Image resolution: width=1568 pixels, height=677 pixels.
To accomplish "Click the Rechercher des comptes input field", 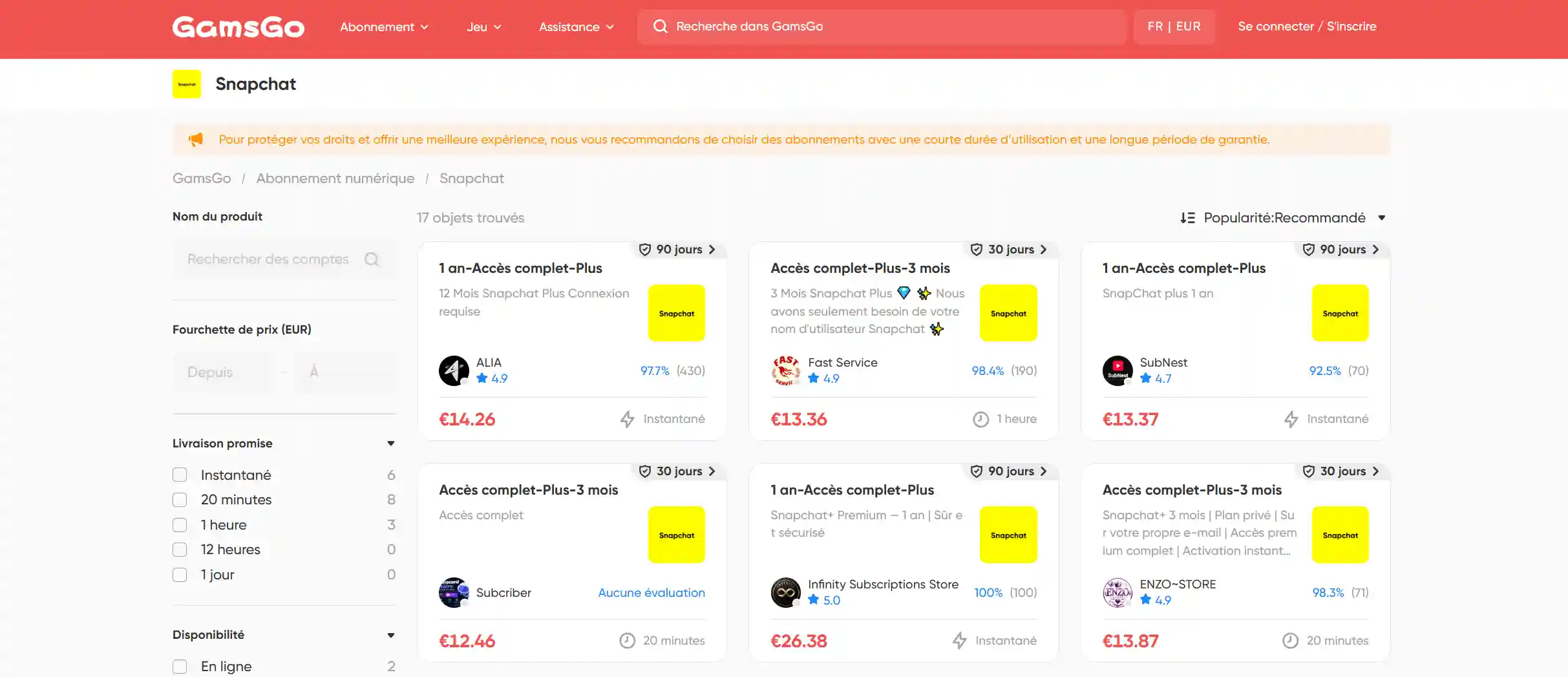I will (x=284, y=259).
